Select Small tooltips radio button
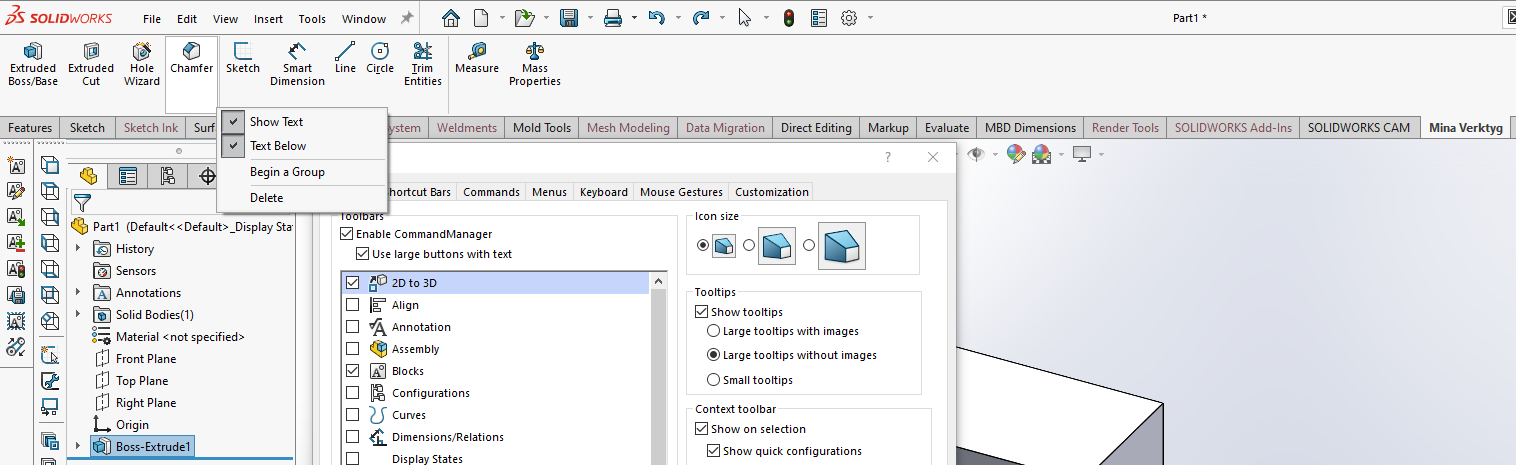This screenshot has height=465, width=1516. pos(713,380)
